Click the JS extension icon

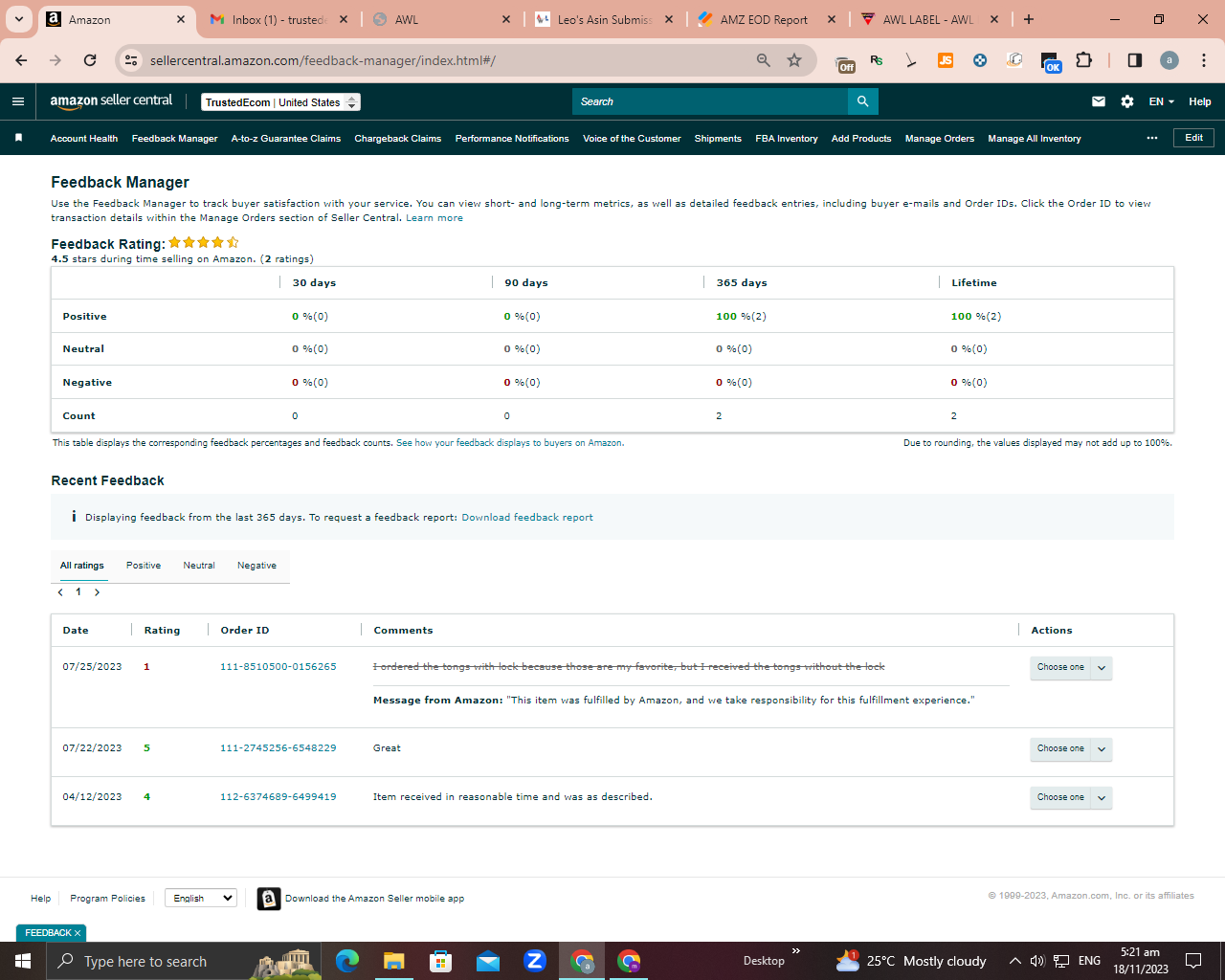[x=946, y=60]
